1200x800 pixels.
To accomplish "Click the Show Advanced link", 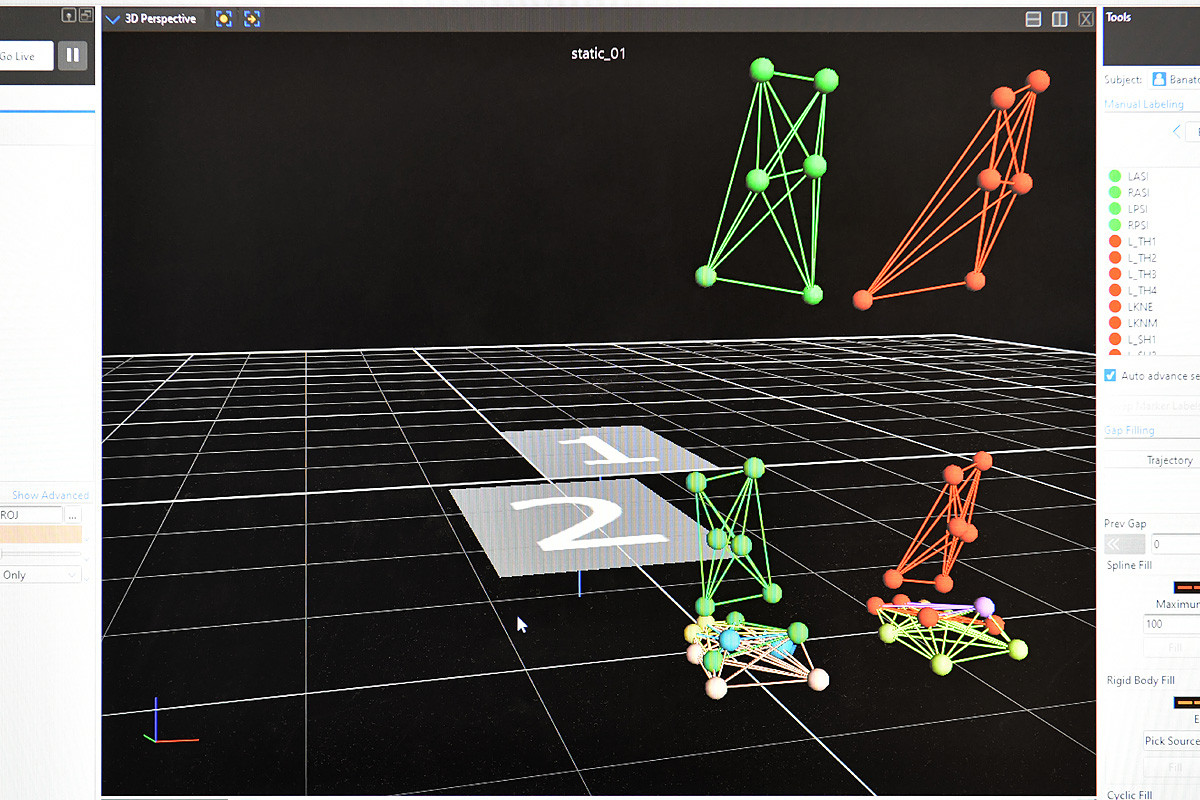I will [x=50, y=495].
